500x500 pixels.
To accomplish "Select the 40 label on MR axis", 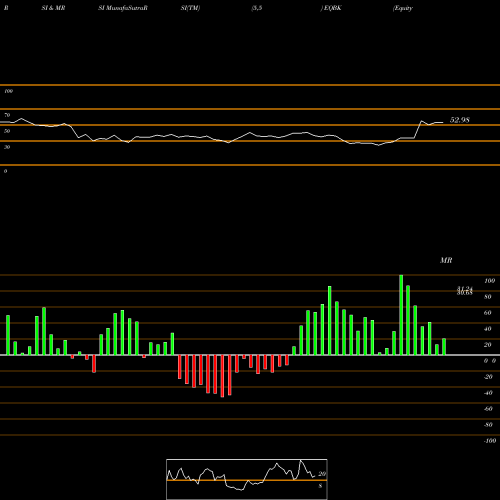I will click(x=488, y=329).
